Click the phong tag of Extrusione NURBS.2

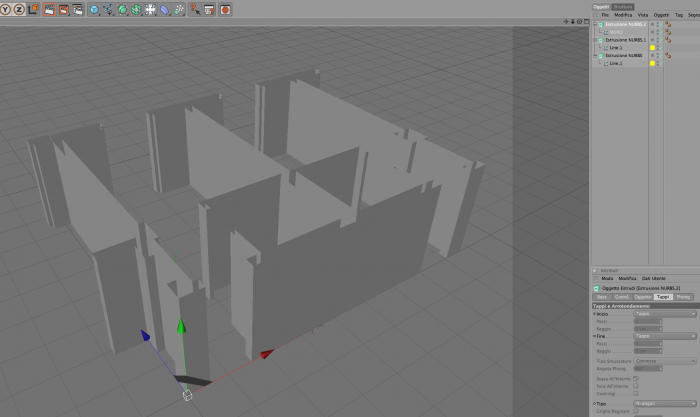668,24
